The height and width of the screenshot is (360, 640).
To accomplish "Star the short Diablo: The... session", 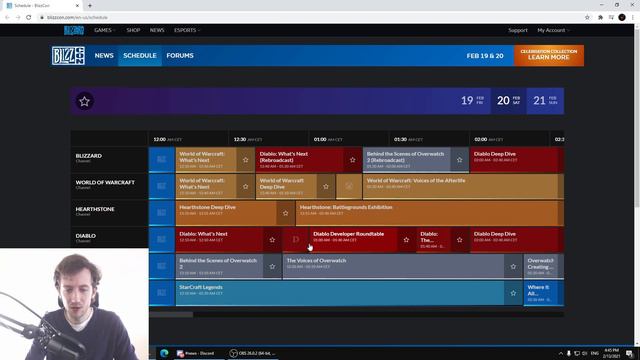I will [460, 240].
